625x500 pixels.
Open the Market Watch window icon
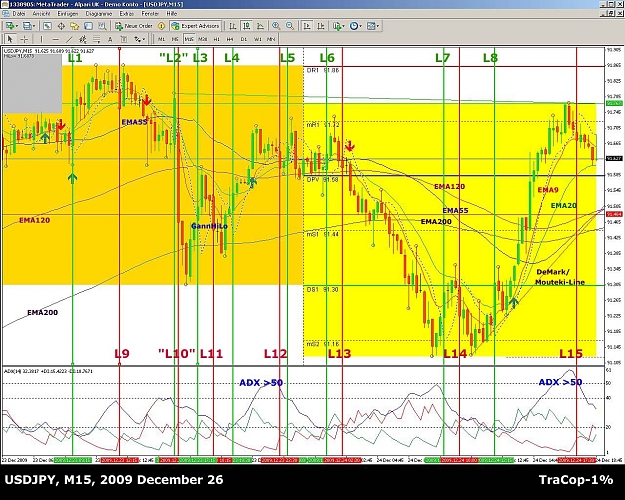pos(47,26)
